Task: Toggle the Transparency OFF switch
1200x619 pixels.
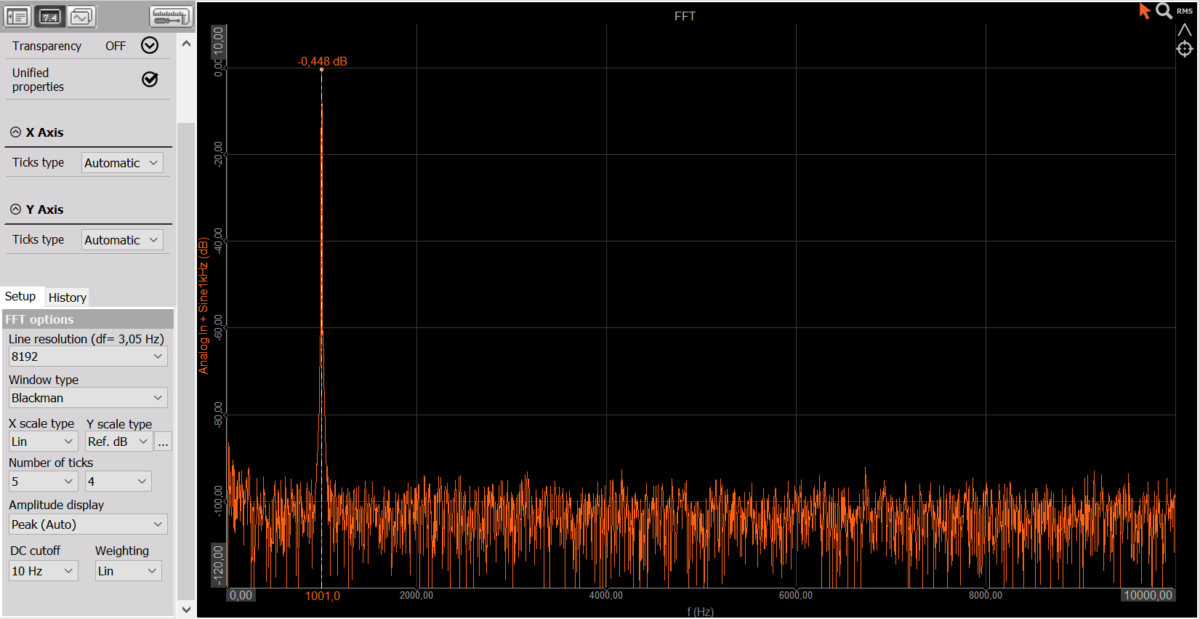Action: (x=150, y=45)
